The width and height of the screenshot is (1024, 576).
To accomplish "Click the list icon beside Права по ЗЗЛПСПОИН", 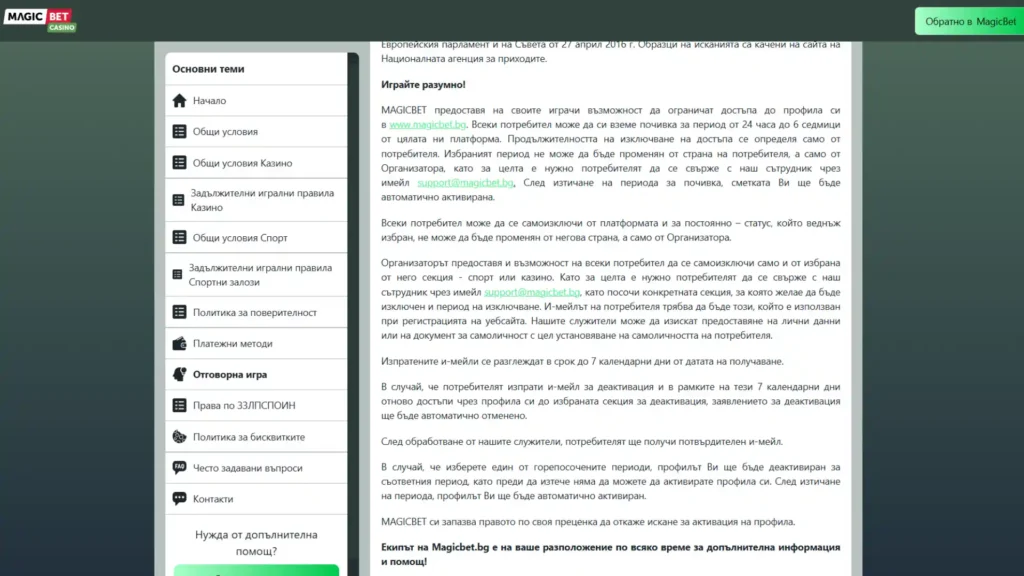I will (x=180, y=406).
